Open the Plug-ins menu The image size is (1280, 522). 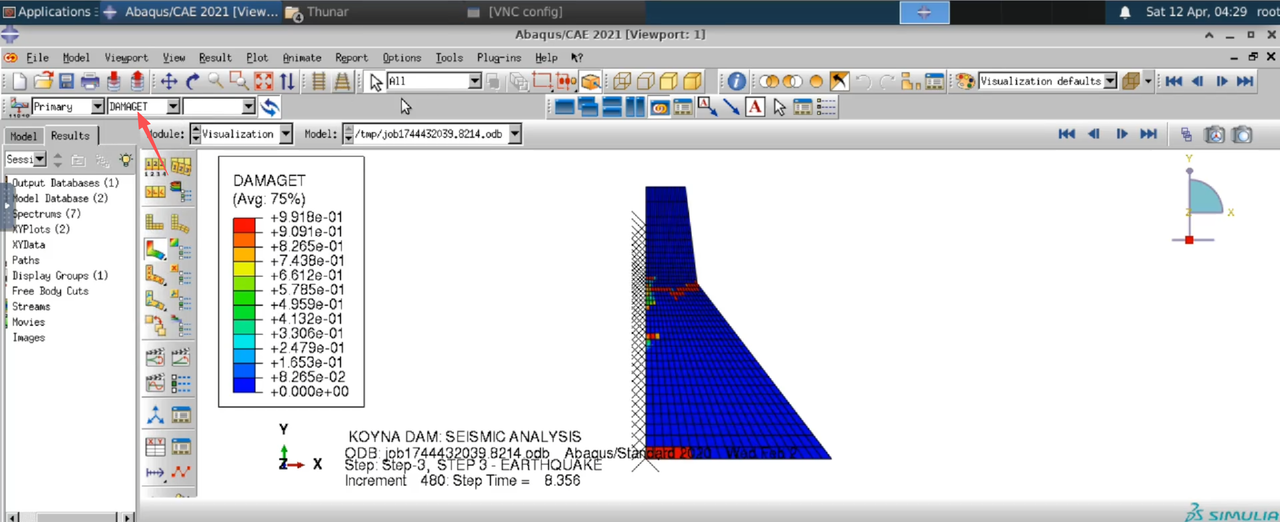point(499,57)
